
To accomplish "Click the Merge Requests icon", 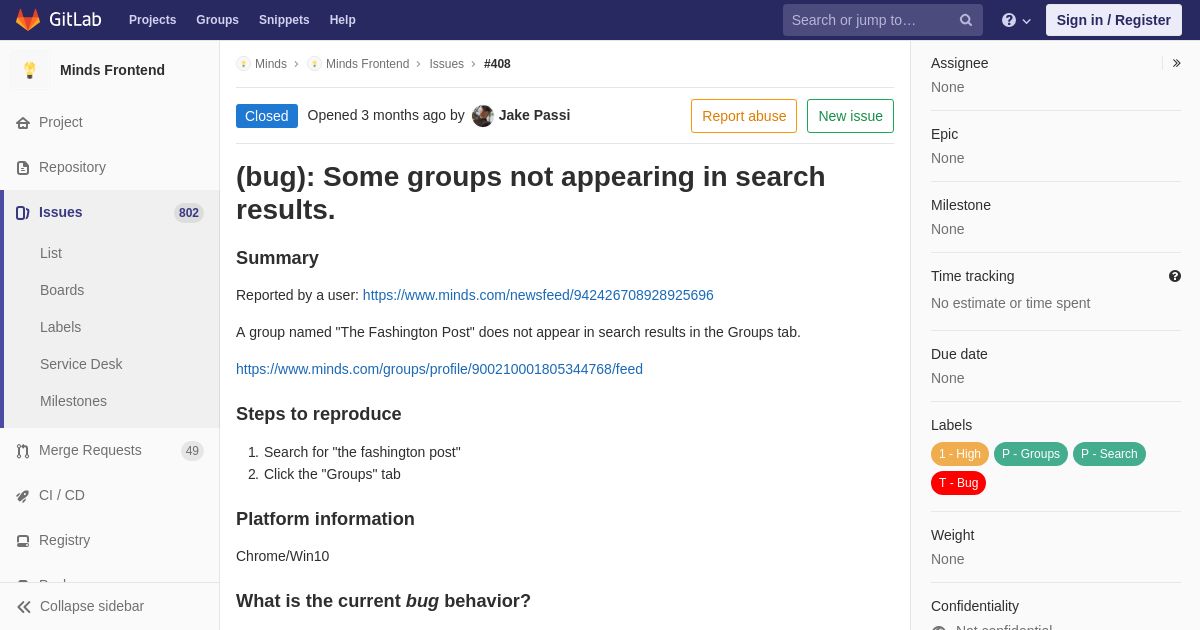I will pyautogui.click(x=23, y=451).
